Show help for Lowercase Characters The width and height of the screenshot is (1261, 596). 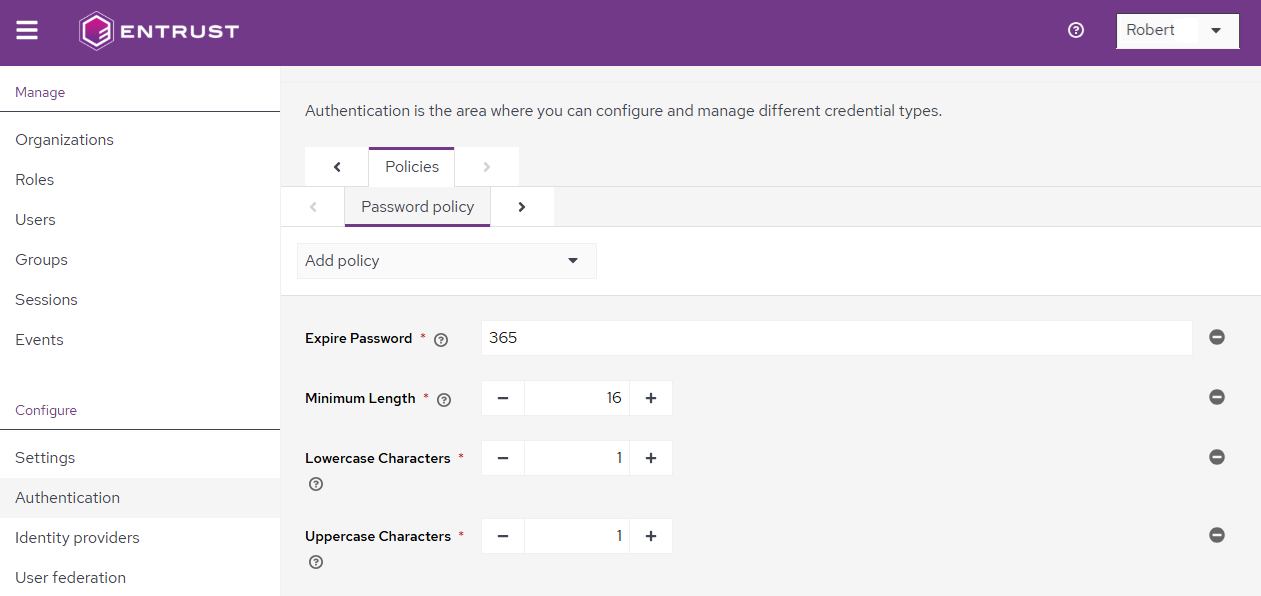click(x=316, y=484)
